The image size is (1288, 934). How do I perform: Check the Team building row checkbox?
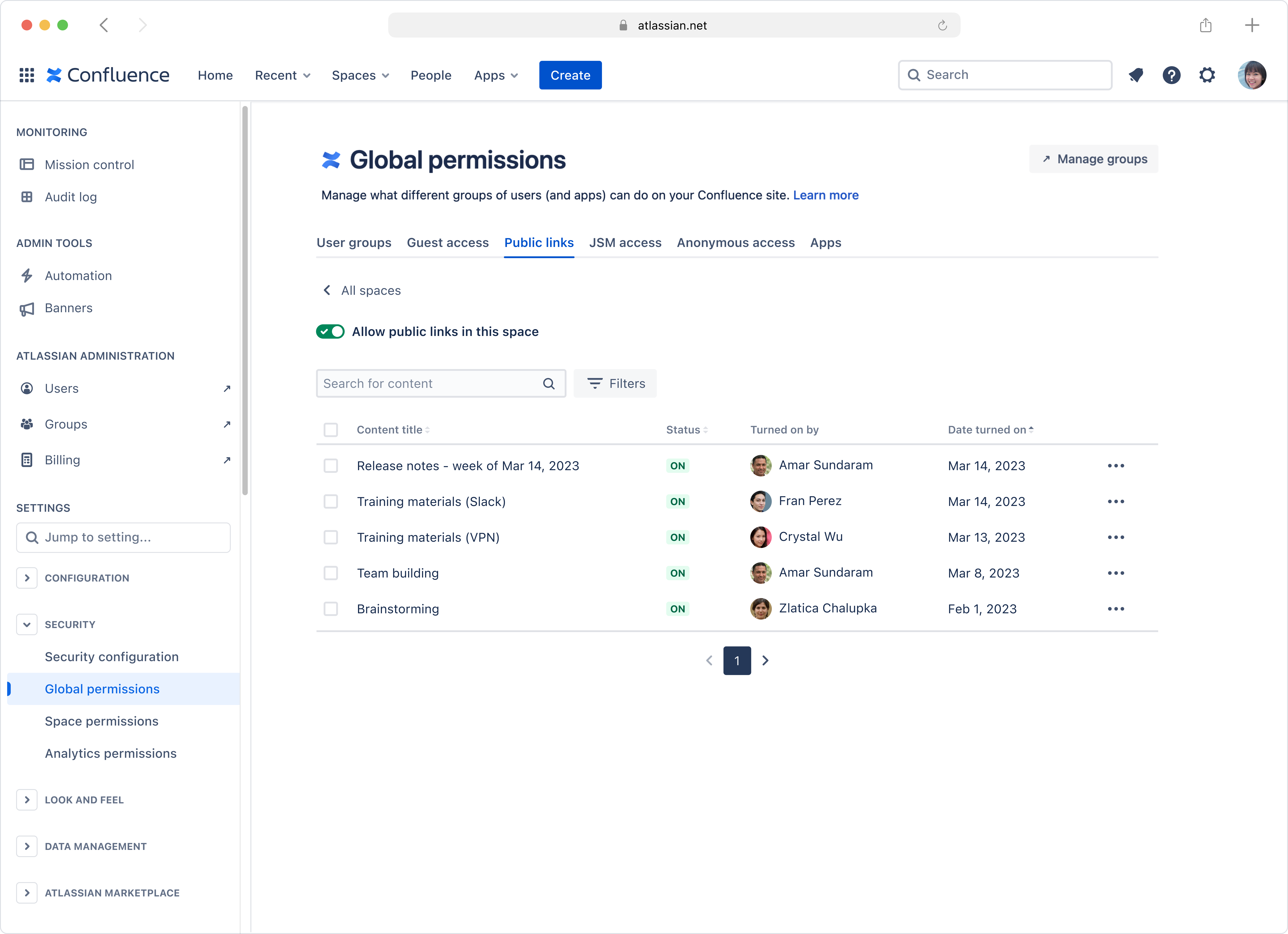(x=331, y=573)
